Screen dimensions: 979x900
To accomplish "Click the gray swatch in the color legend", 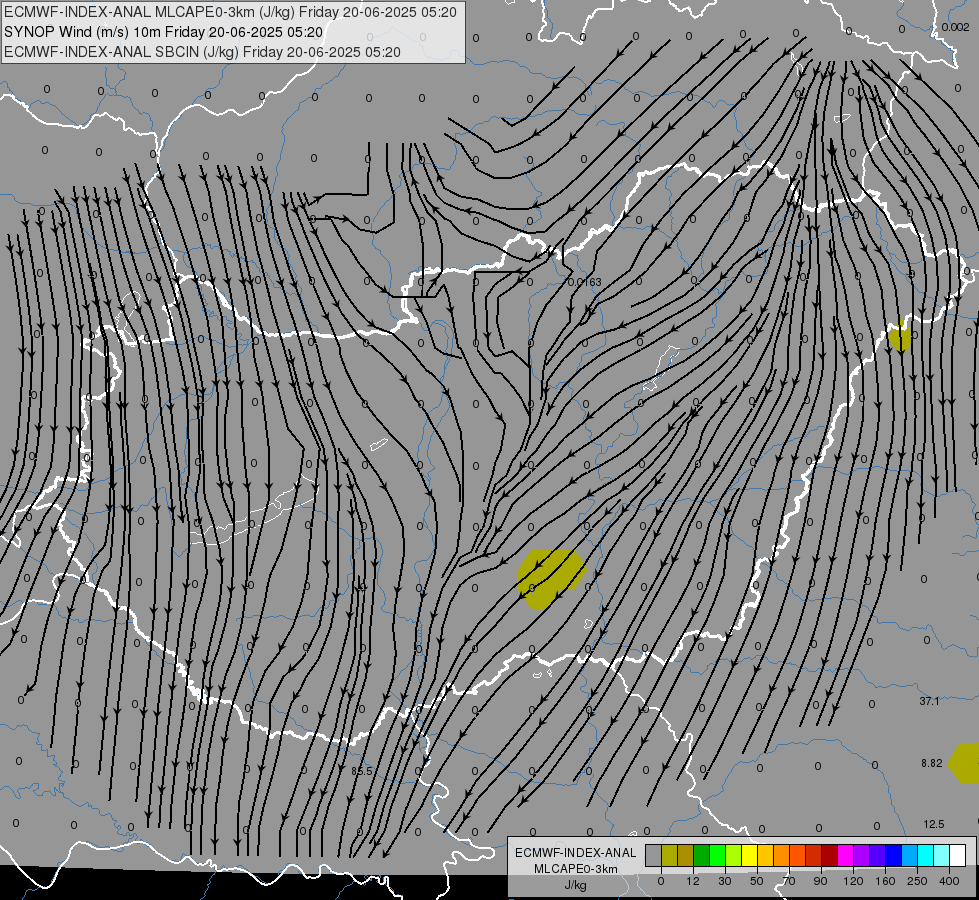I will coord(653,855).
